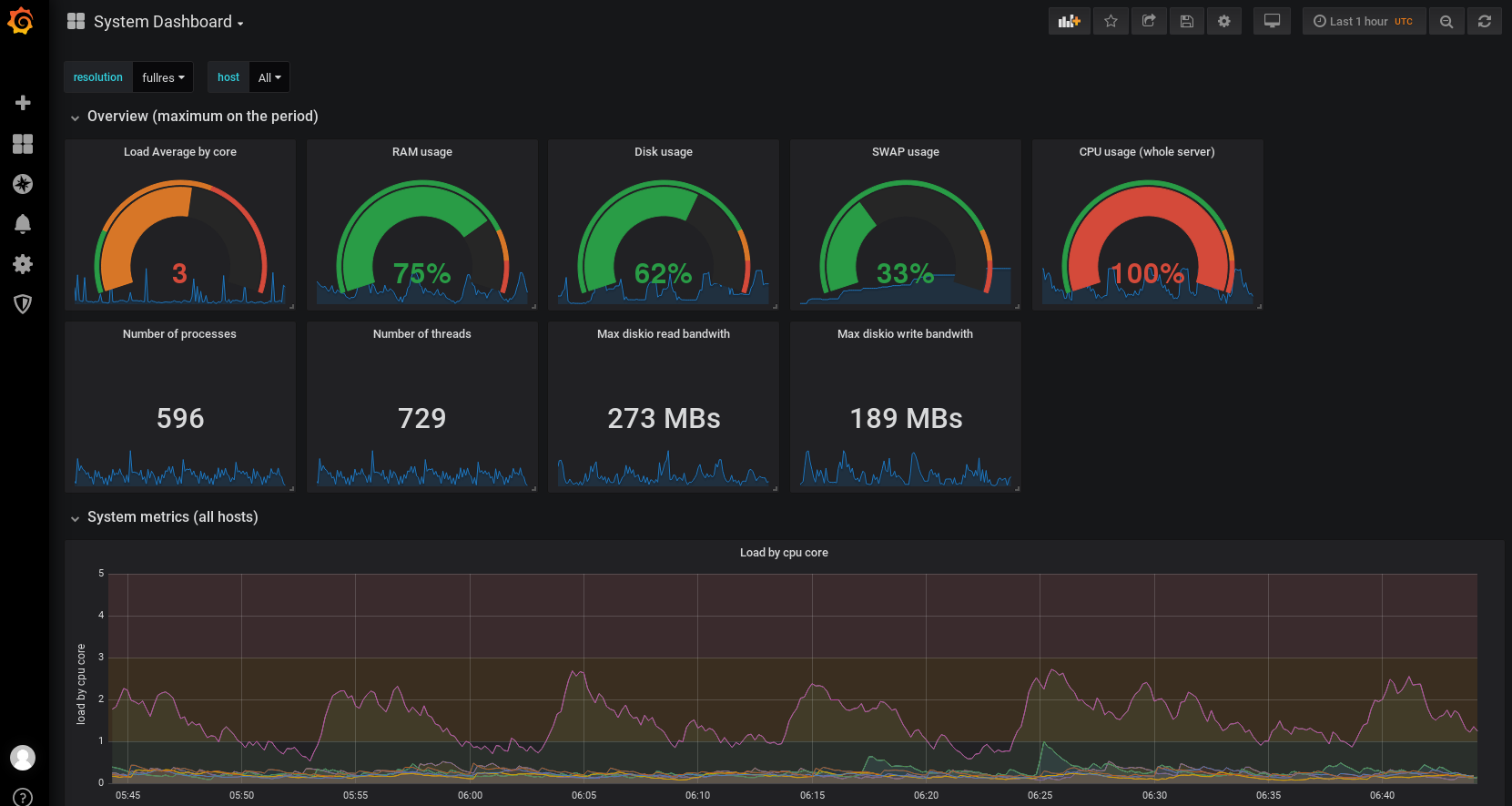Open the System Dashboard title dropdown

[x=168, y=22]
